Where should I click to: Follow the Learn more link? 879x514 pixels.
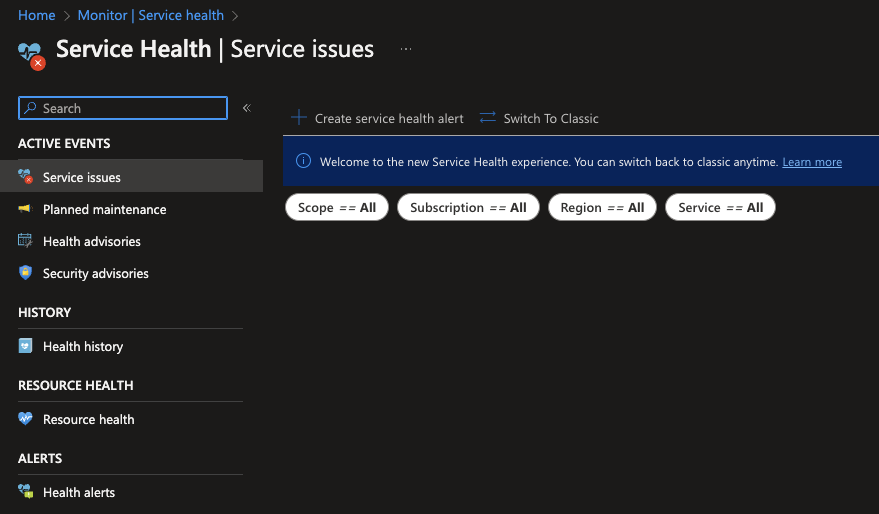tap(812, 162)
